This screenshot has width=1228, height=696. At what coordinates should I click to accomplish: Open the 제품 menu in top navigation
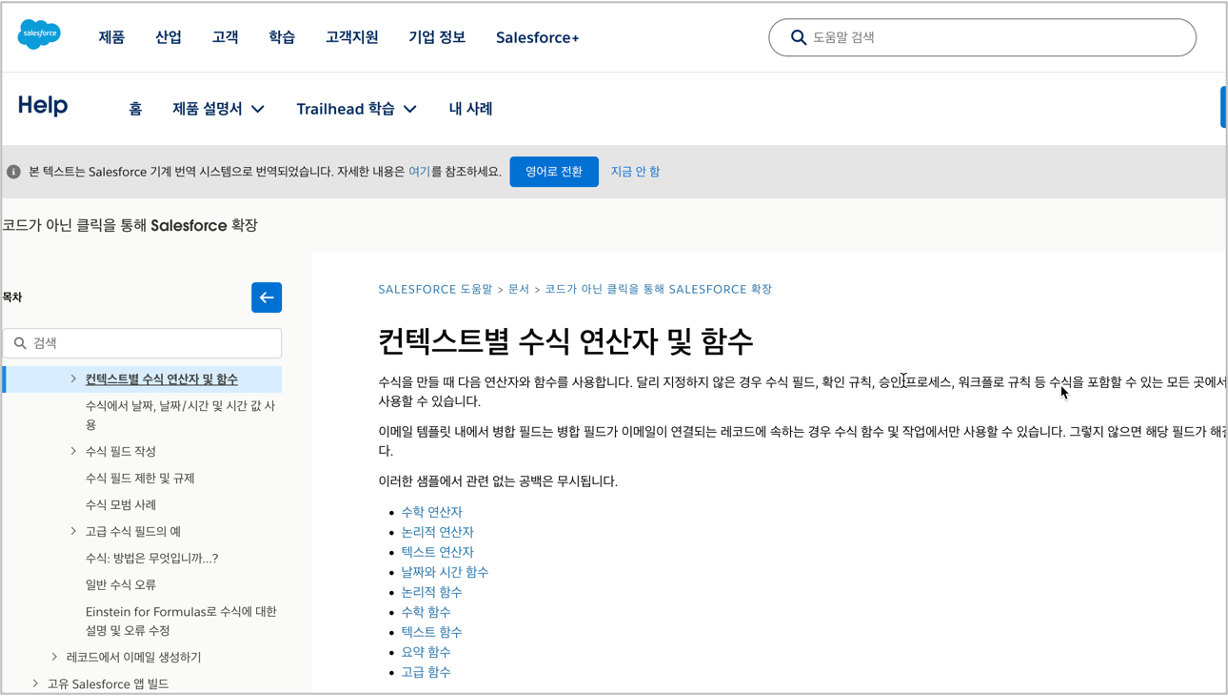pos(111,37)
